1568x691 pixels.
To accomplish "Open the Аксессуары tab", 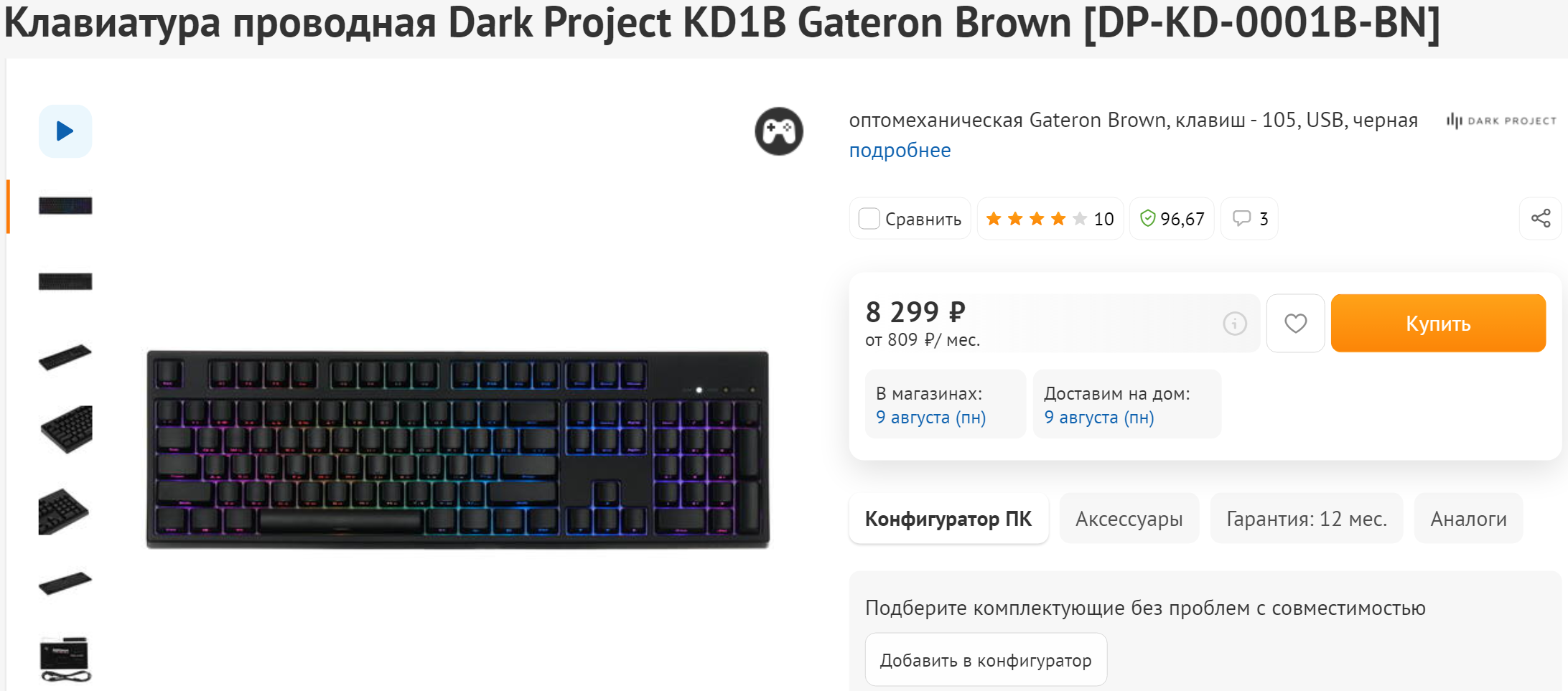I will coord(1129,519).
